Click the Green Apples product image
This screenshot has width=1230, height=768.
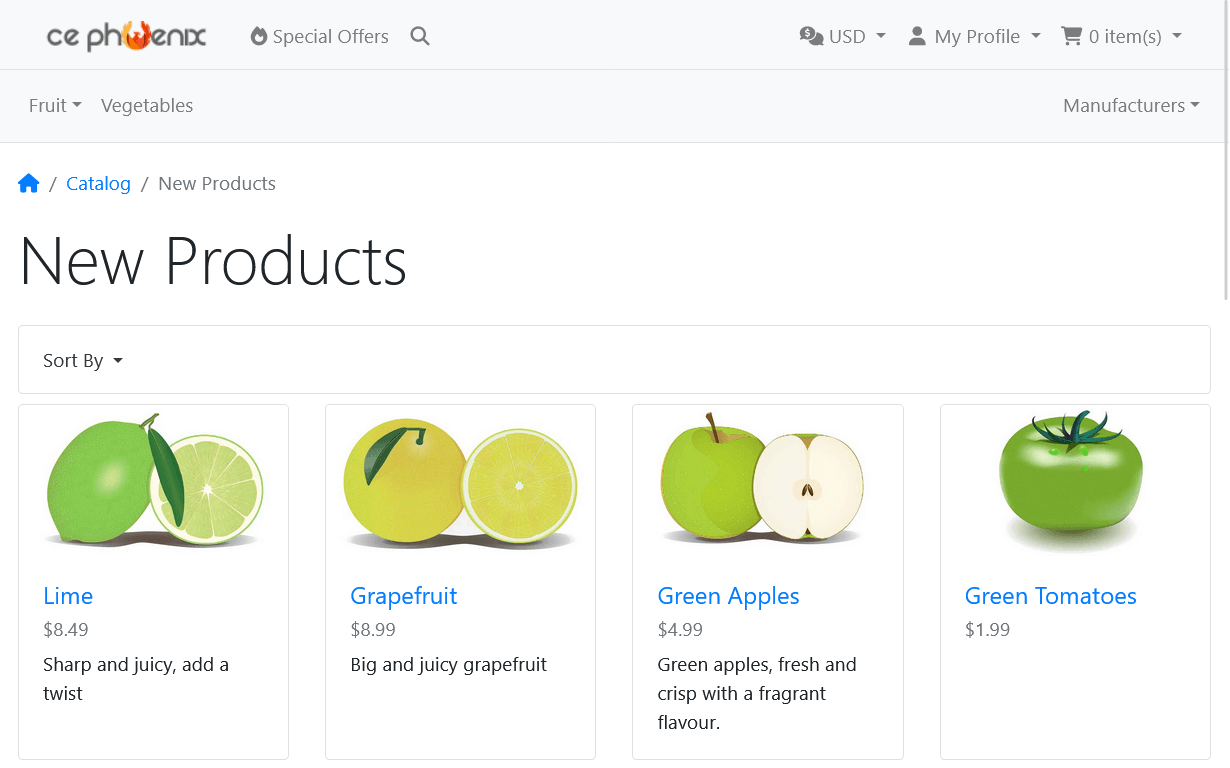click(762, 482)
